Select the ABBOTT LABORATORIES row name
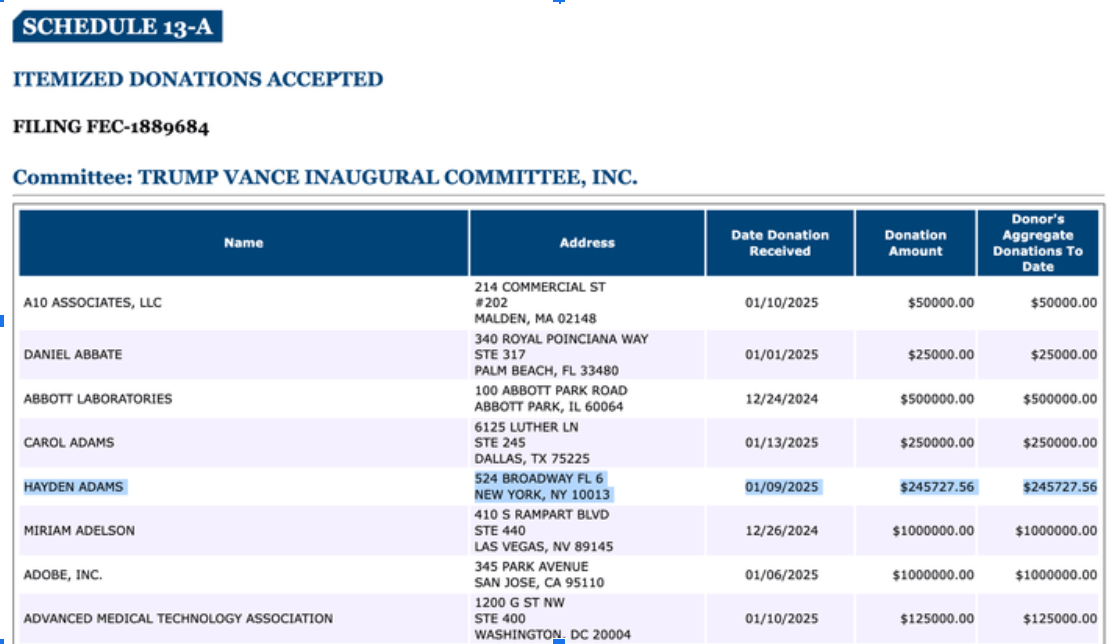Screen dimensions: 1112x644 click(x=98, y=399)
